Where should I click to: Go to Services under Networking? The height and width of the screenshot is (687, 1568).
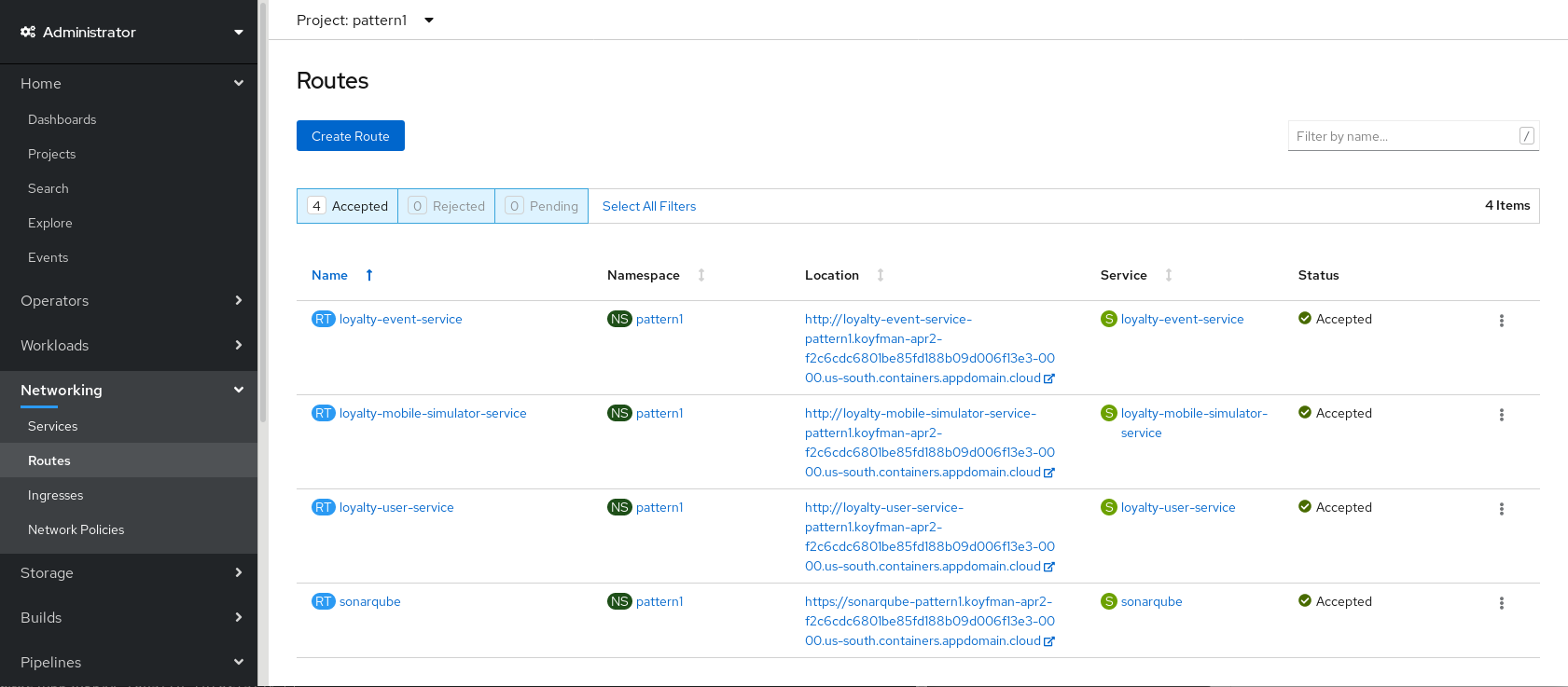(53, 426)
